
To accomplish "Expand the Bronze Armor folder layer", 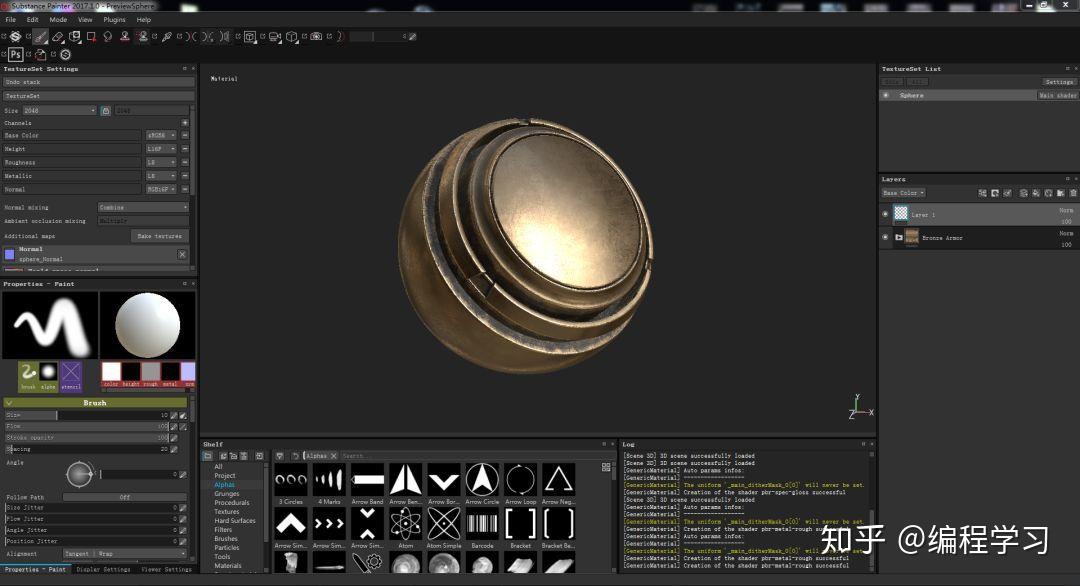I will click(899, 238).
